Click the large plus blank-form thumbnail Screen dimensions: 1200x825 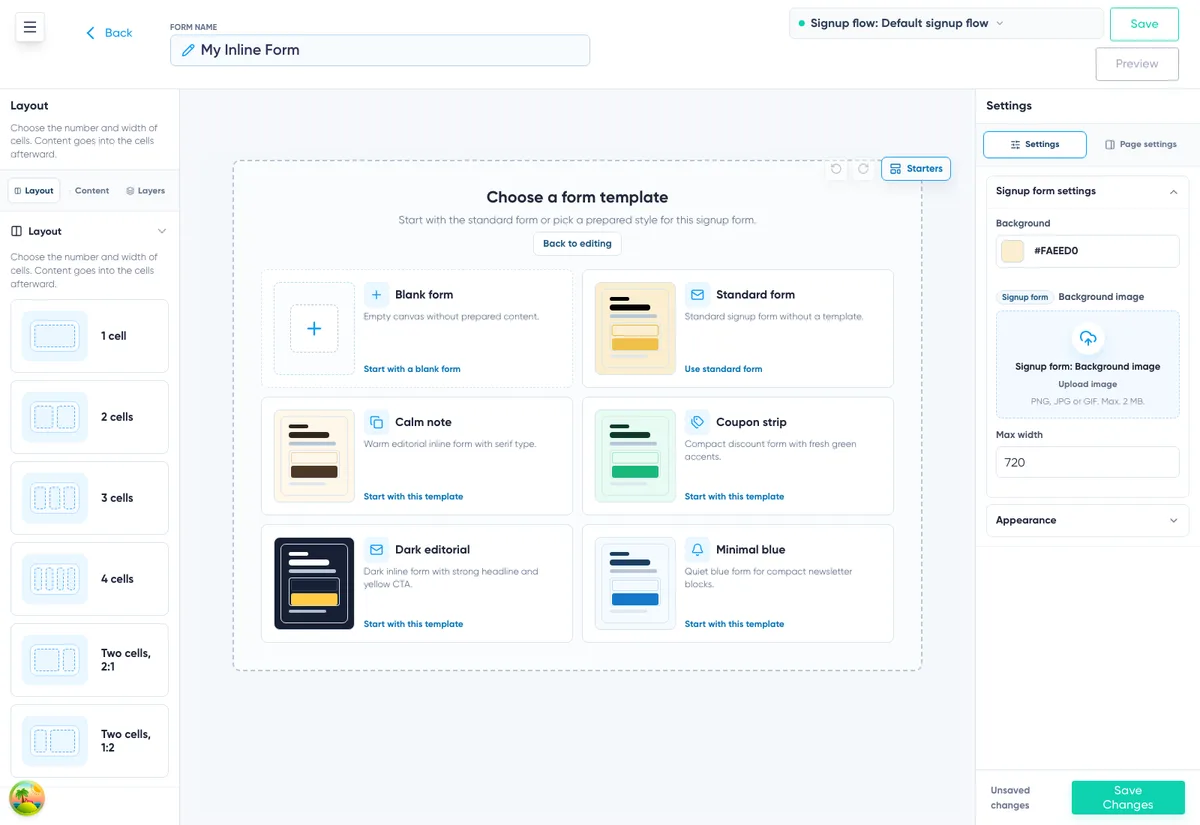pos(314,329)
